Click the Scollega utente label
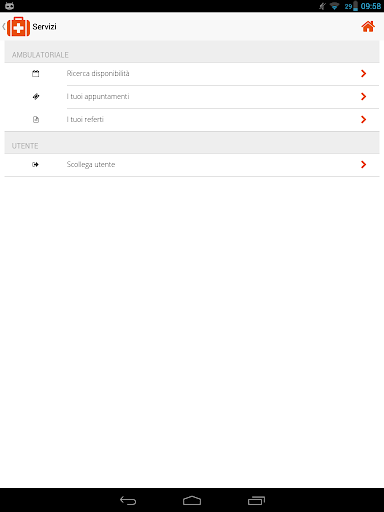 click(x=91, y=164)
